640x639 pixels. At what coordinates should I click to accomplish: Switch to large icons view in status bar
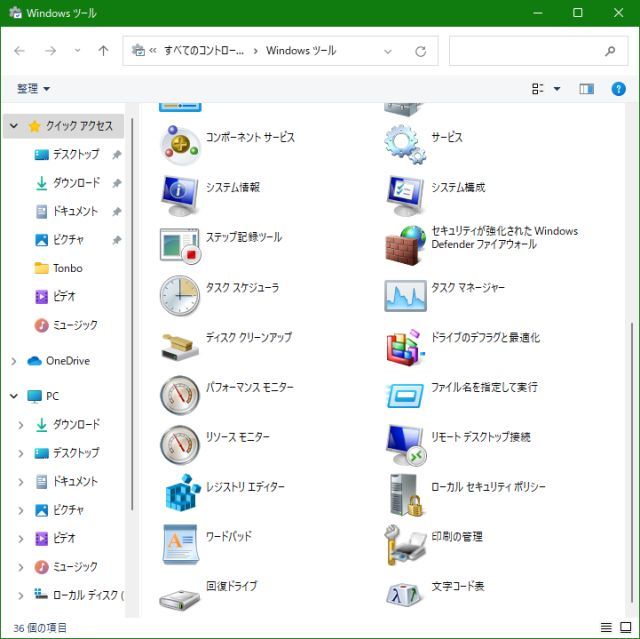click(626, 627)
